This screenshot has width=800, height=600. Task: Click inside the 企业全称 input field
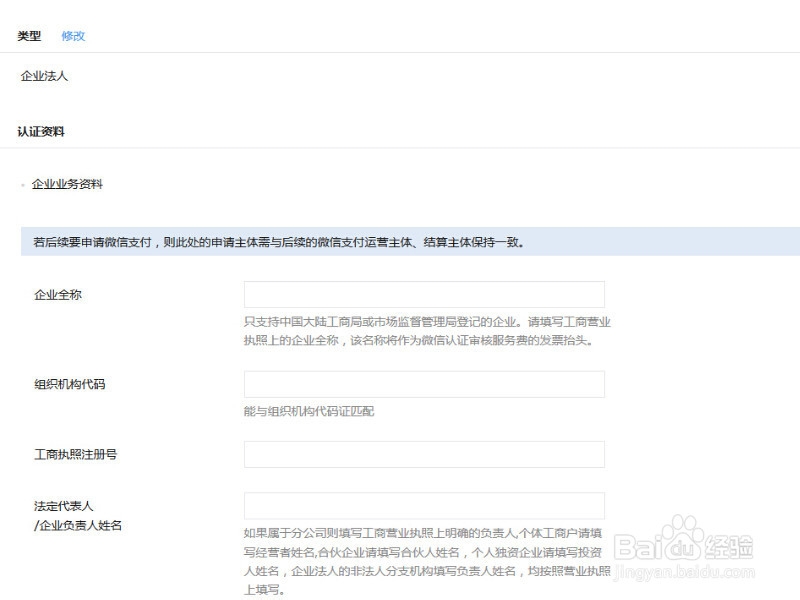(422, 293)
